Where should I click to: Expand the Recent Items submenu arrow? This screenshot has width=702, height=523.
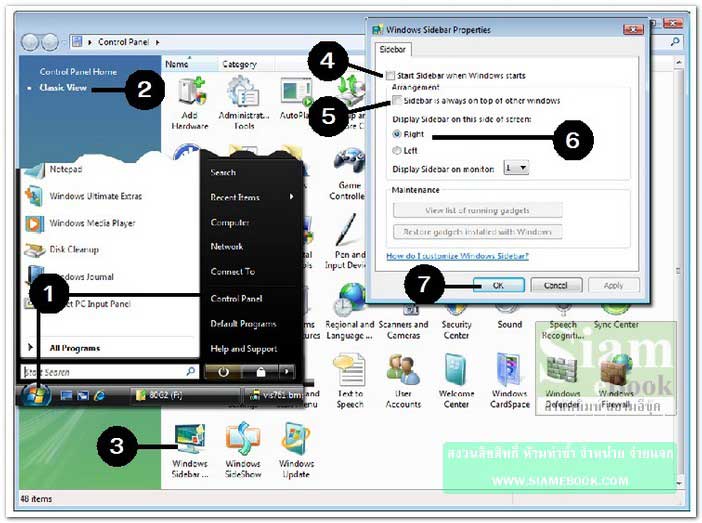(x=291, y=197)
